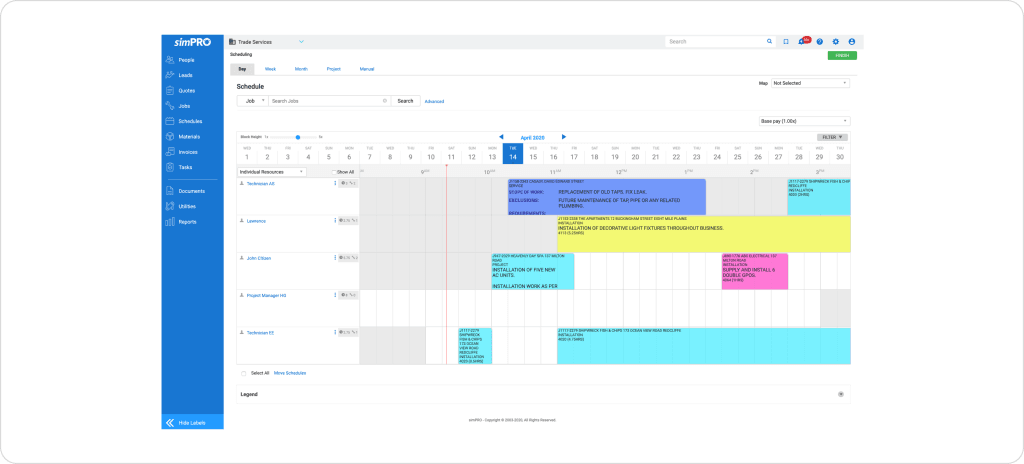Select date 30 in the date strip
Screen dimensions: 1024x464
(x=840, y=154)
